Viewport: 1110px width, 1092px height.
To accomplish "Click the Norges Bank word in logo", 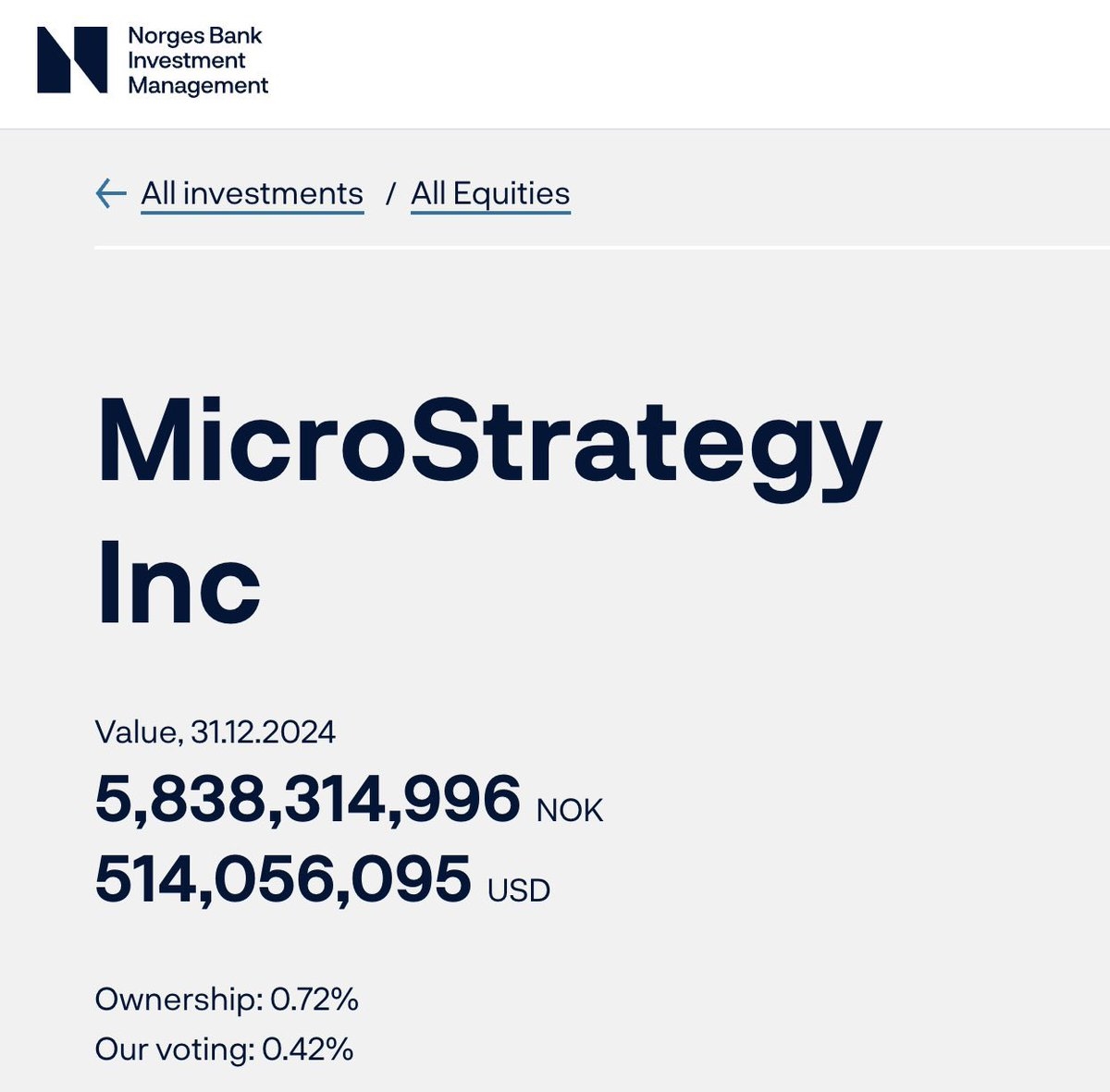I will (195, 36).
